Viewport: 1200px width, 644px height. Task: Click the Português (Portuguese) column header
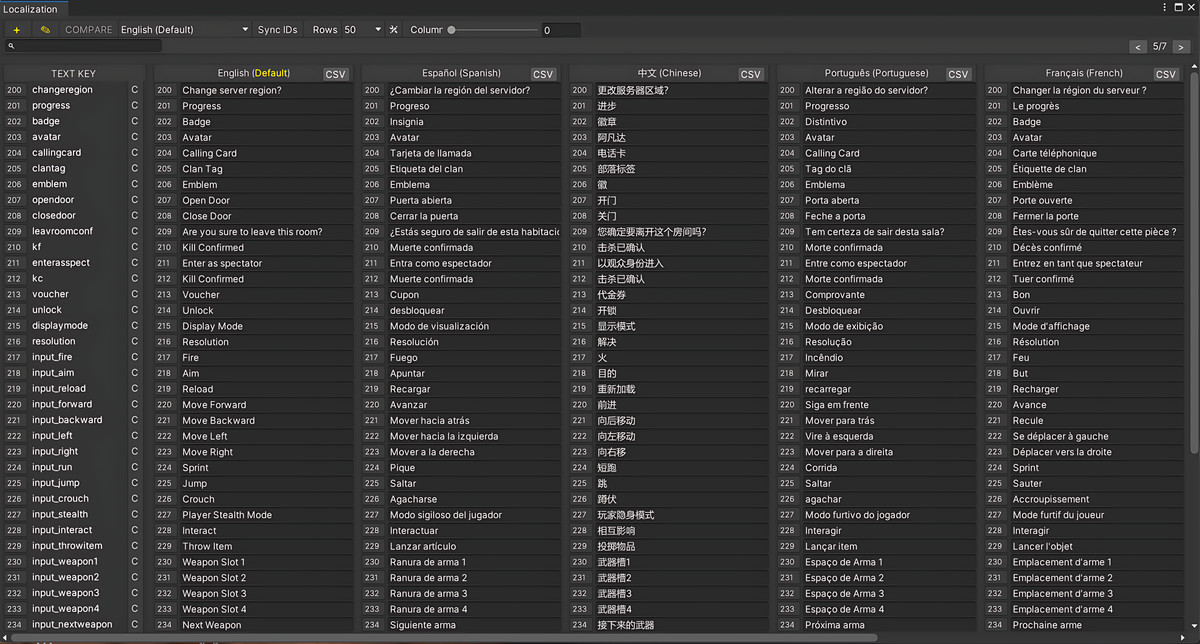coord(876,73)
